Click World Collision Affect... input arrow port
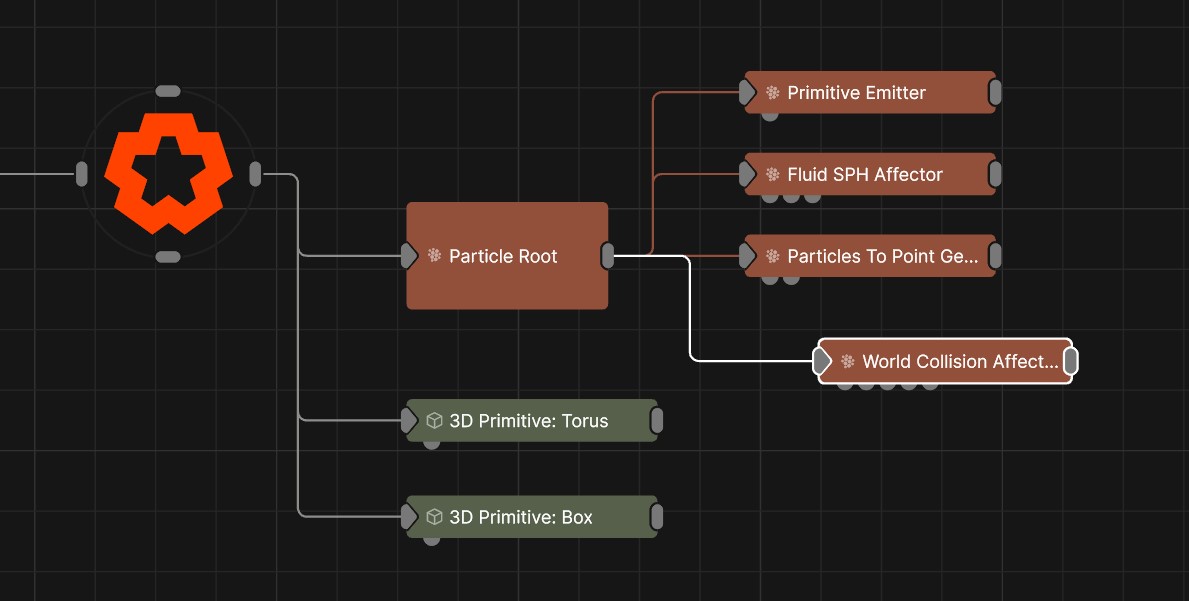This screenshot has width=1189, height=601. (x=823, y=362)
